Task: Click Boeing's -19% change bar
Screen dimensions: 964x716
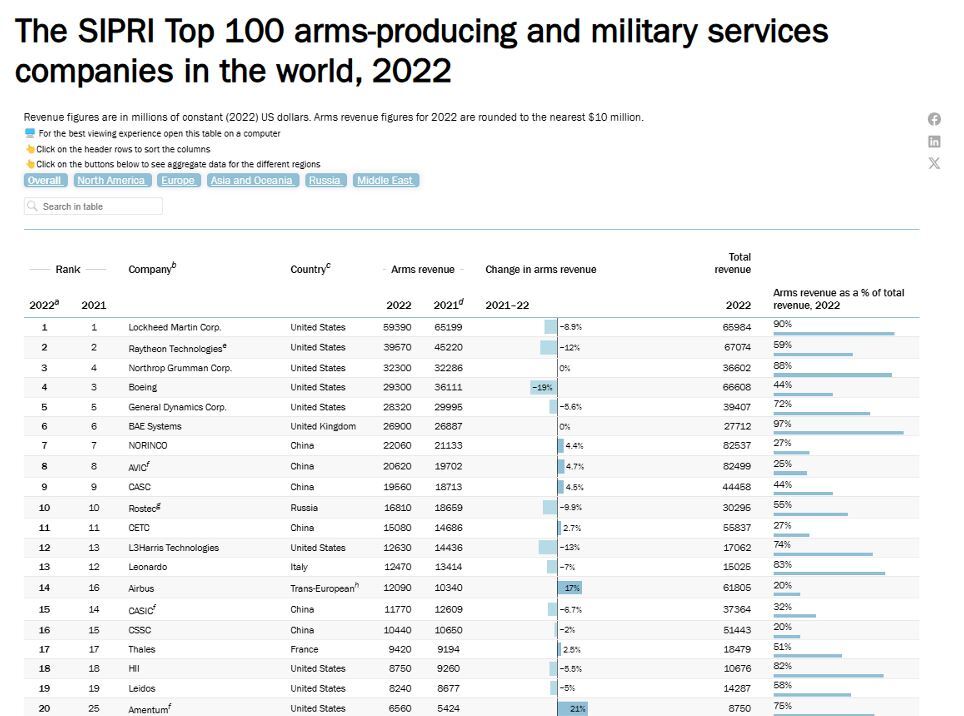Action: (x=543, y=387)
